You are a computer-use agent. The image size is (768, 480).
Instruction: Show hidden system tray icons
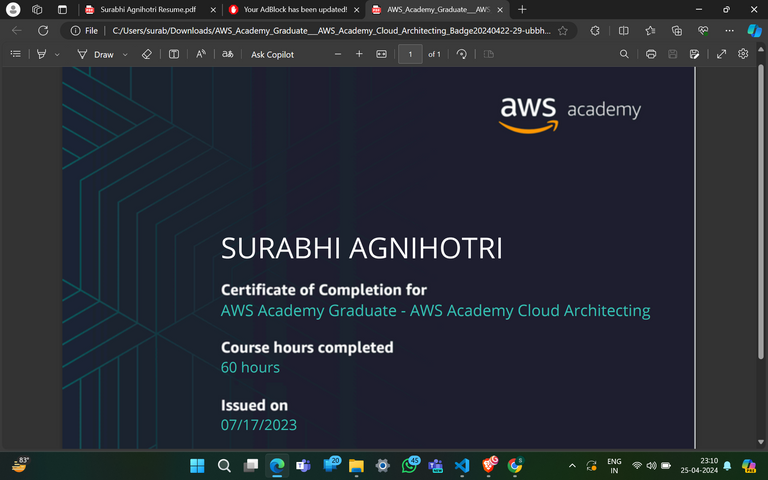572,465
